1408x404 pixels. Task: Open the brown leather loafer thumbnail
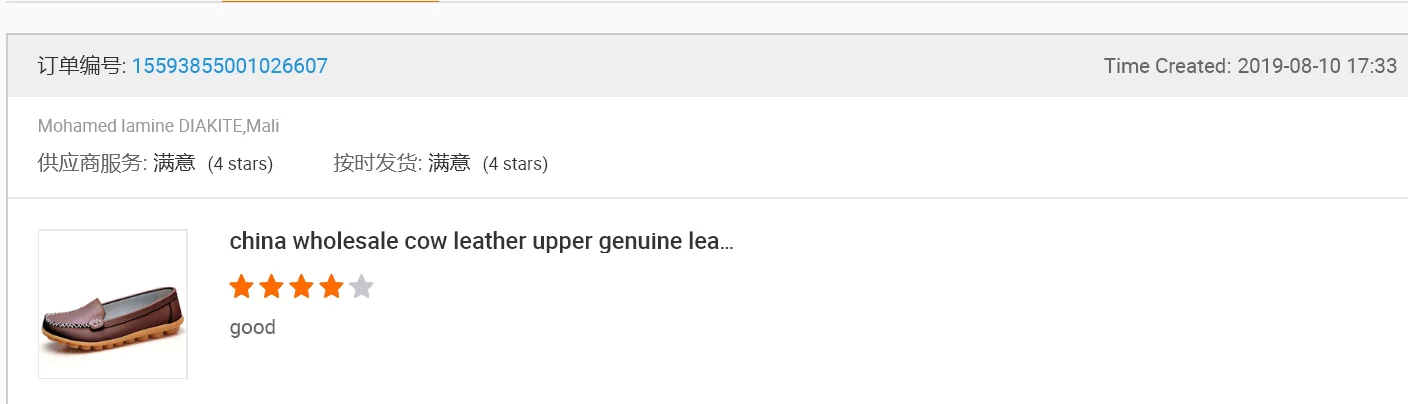[x=113, y=304]
